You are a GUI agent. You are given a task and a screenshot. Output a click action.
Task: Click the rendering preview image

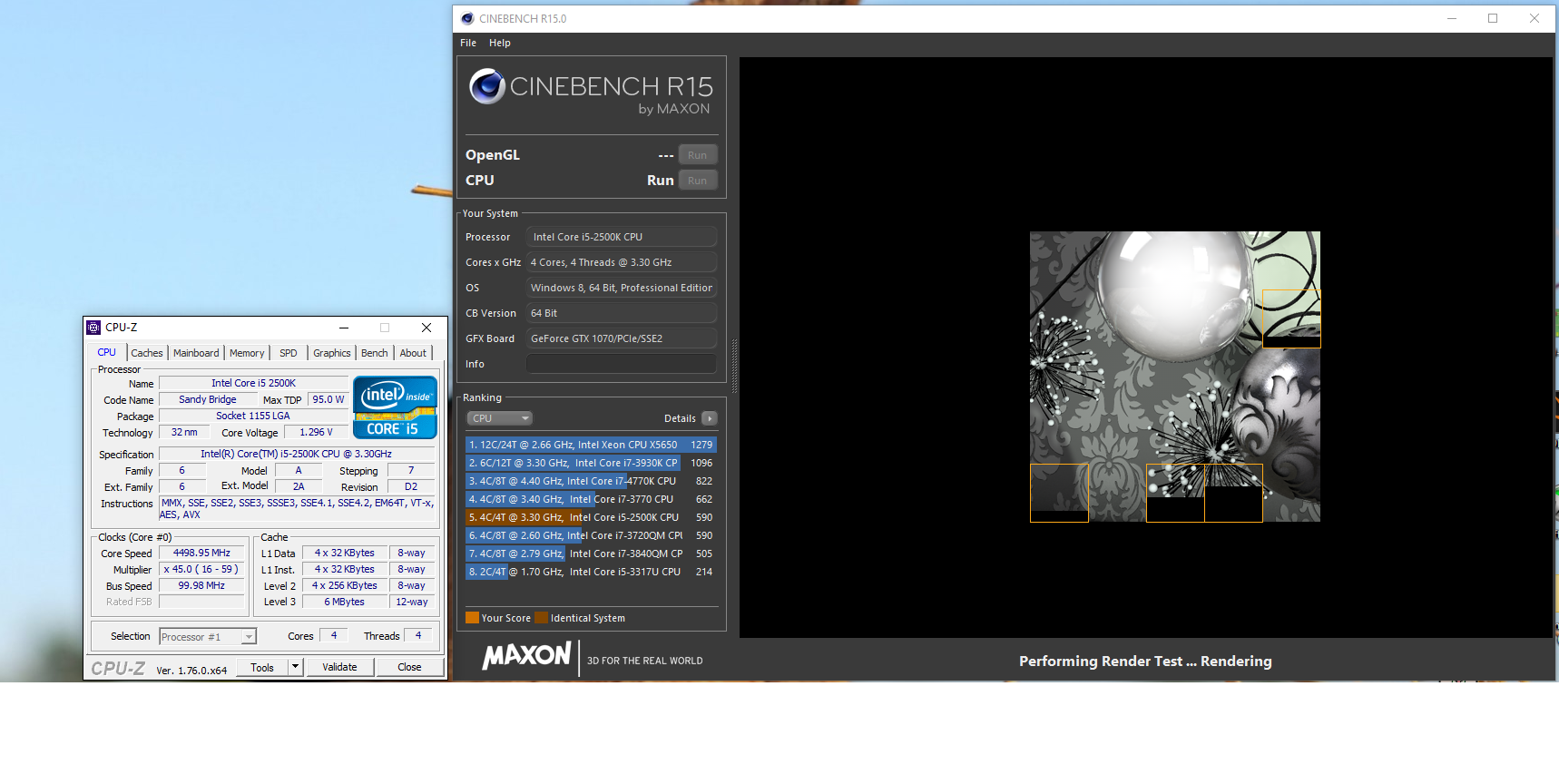[x=1174, y=377]
